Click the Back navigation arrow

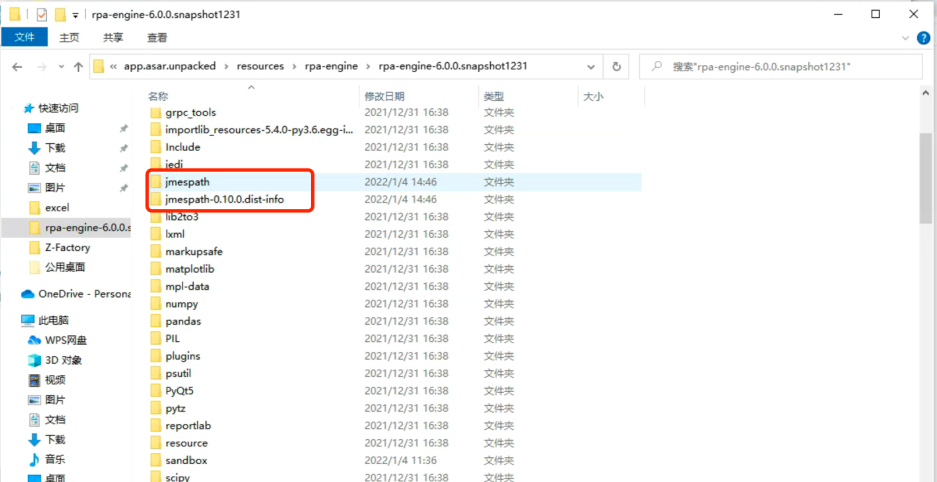(x=18, y=67)
